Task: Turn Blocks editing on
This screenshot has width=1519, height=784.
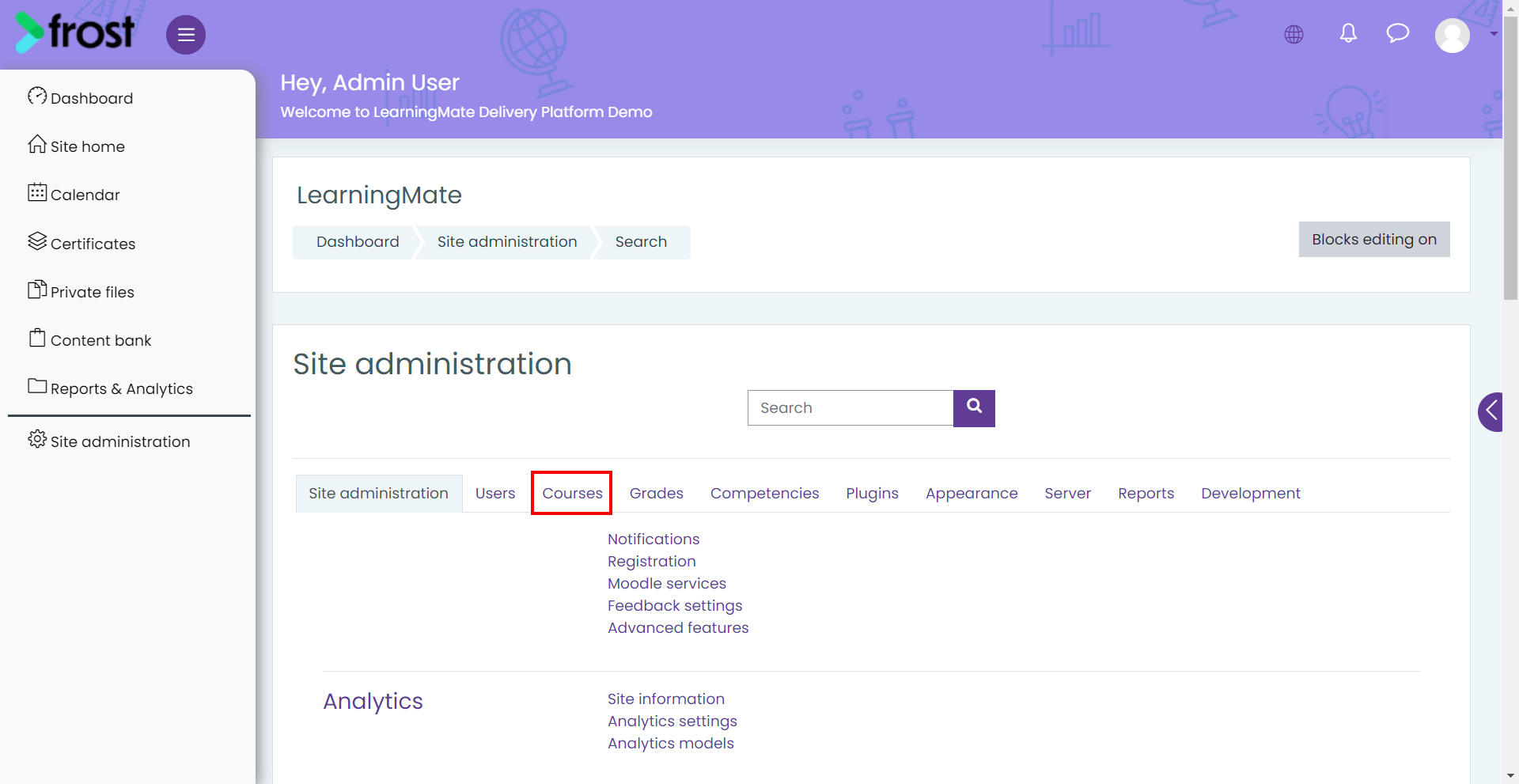Action: pyautogui.click(x=1374, y=239)
